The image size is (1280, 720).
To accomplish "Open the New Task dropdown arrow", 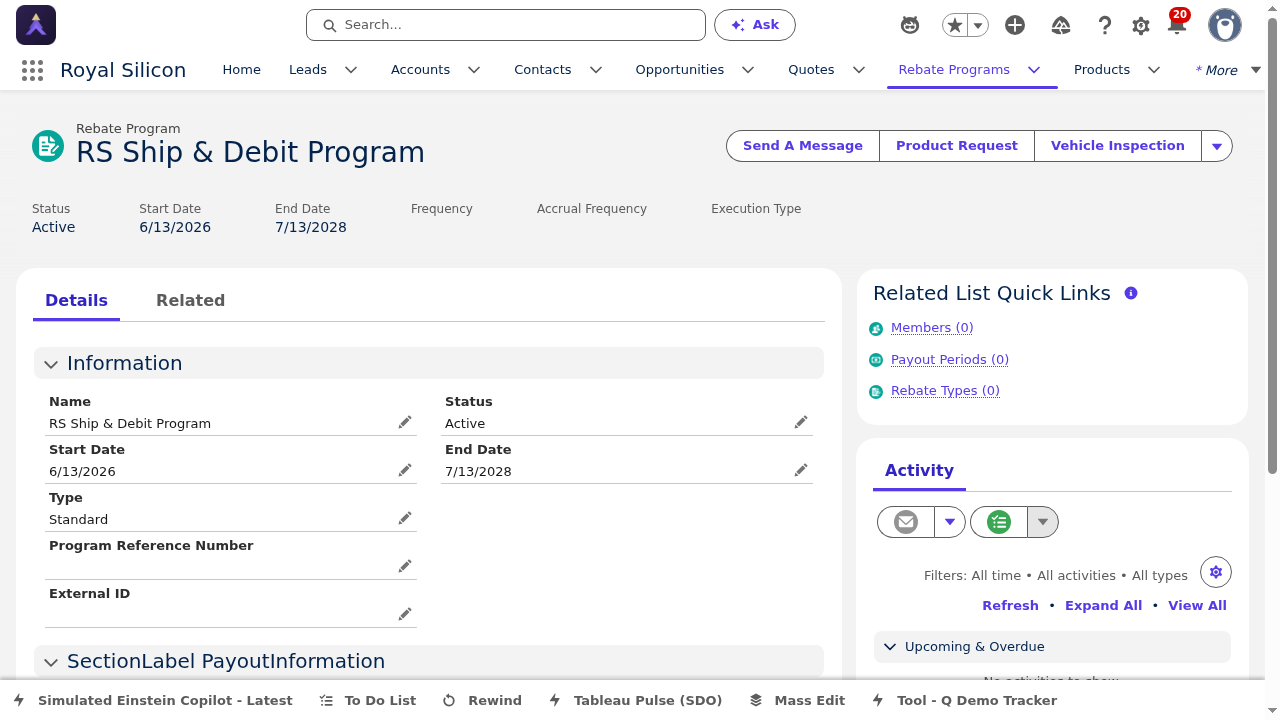I will click(x=1043, y=522).
